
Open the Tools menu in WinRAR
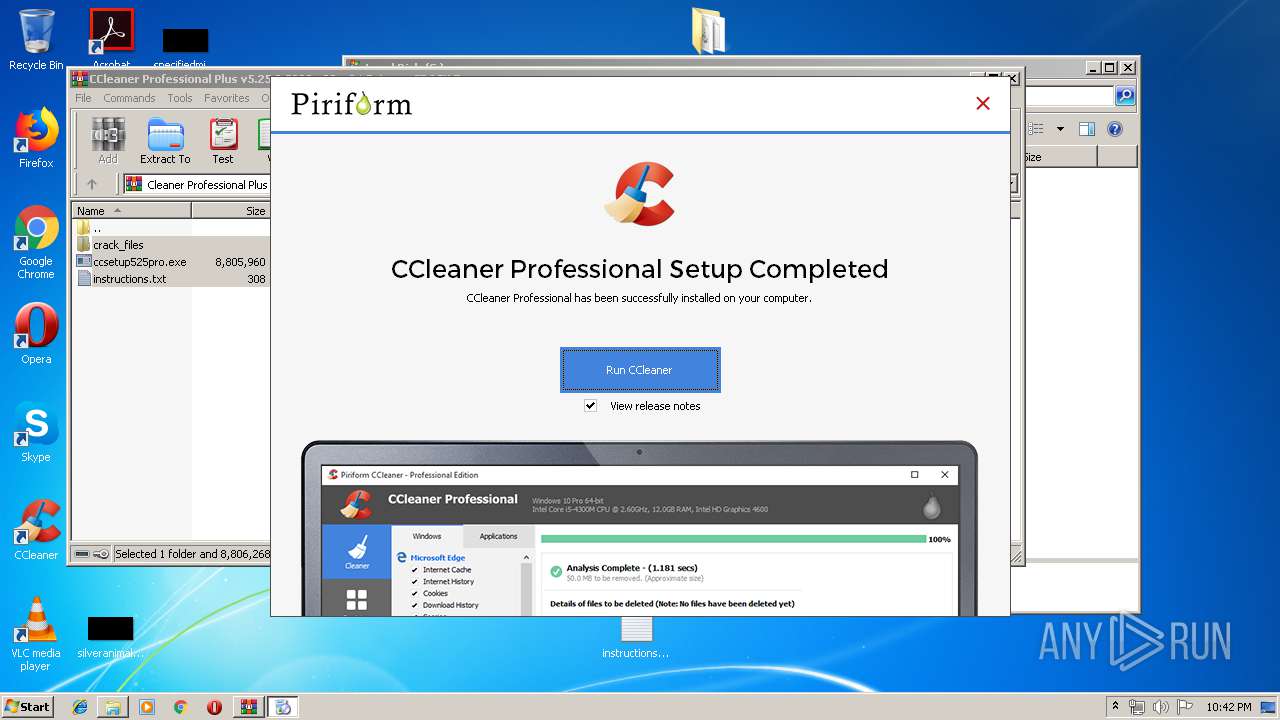[x=180, y=98]
